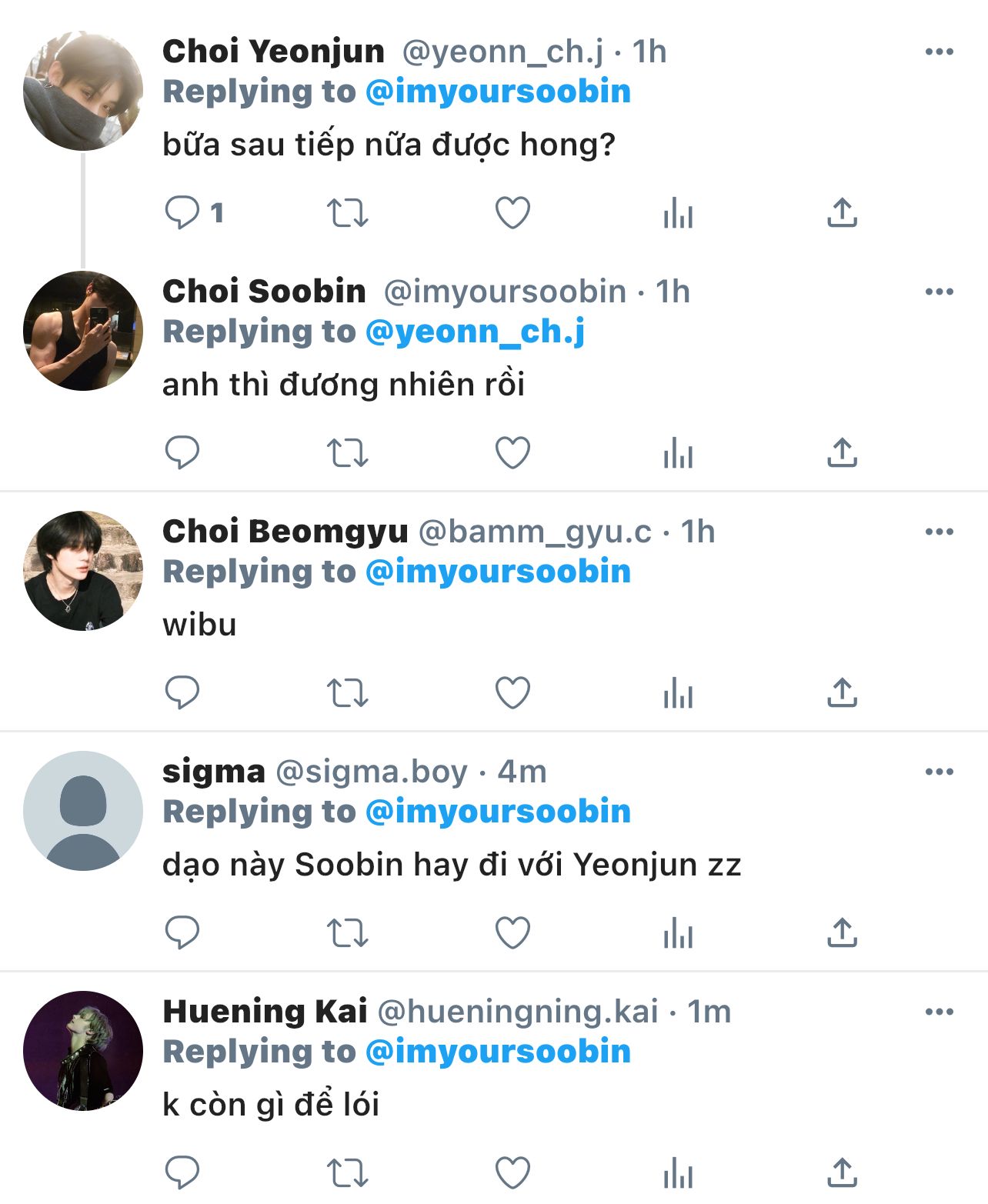This screenshot has height=1204, width=988.
Task: Open Choi Beomgyu's profile name
Action: click(285, 532)
